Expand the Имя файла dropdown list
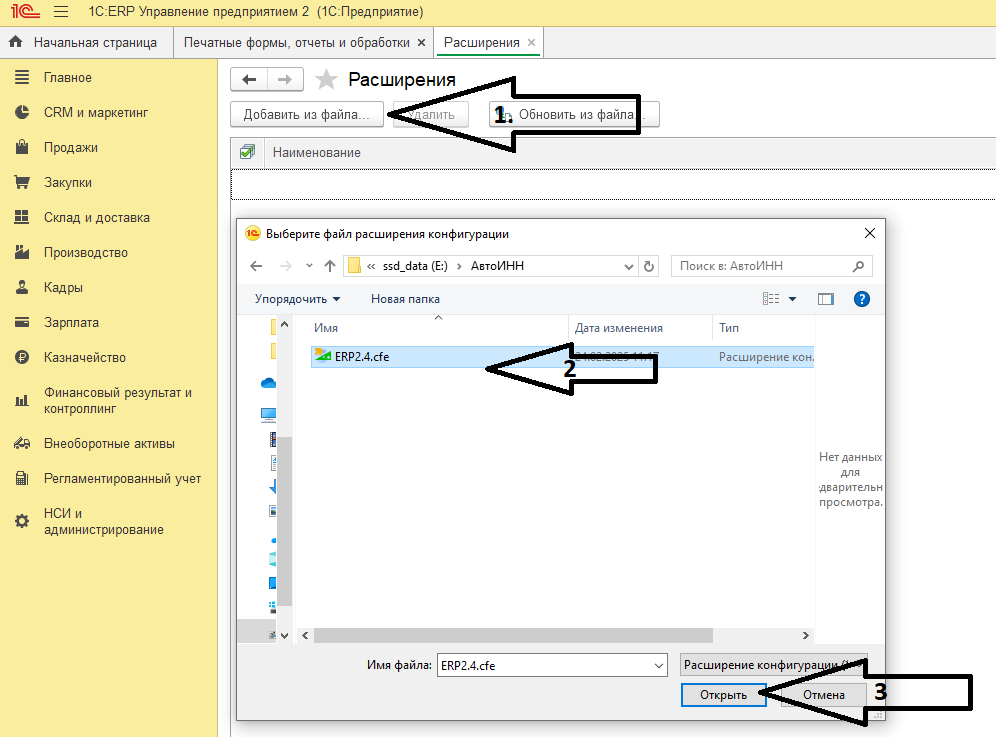Image resolution: width=996 pixels, height=737 pixels. tap(659, 666)
